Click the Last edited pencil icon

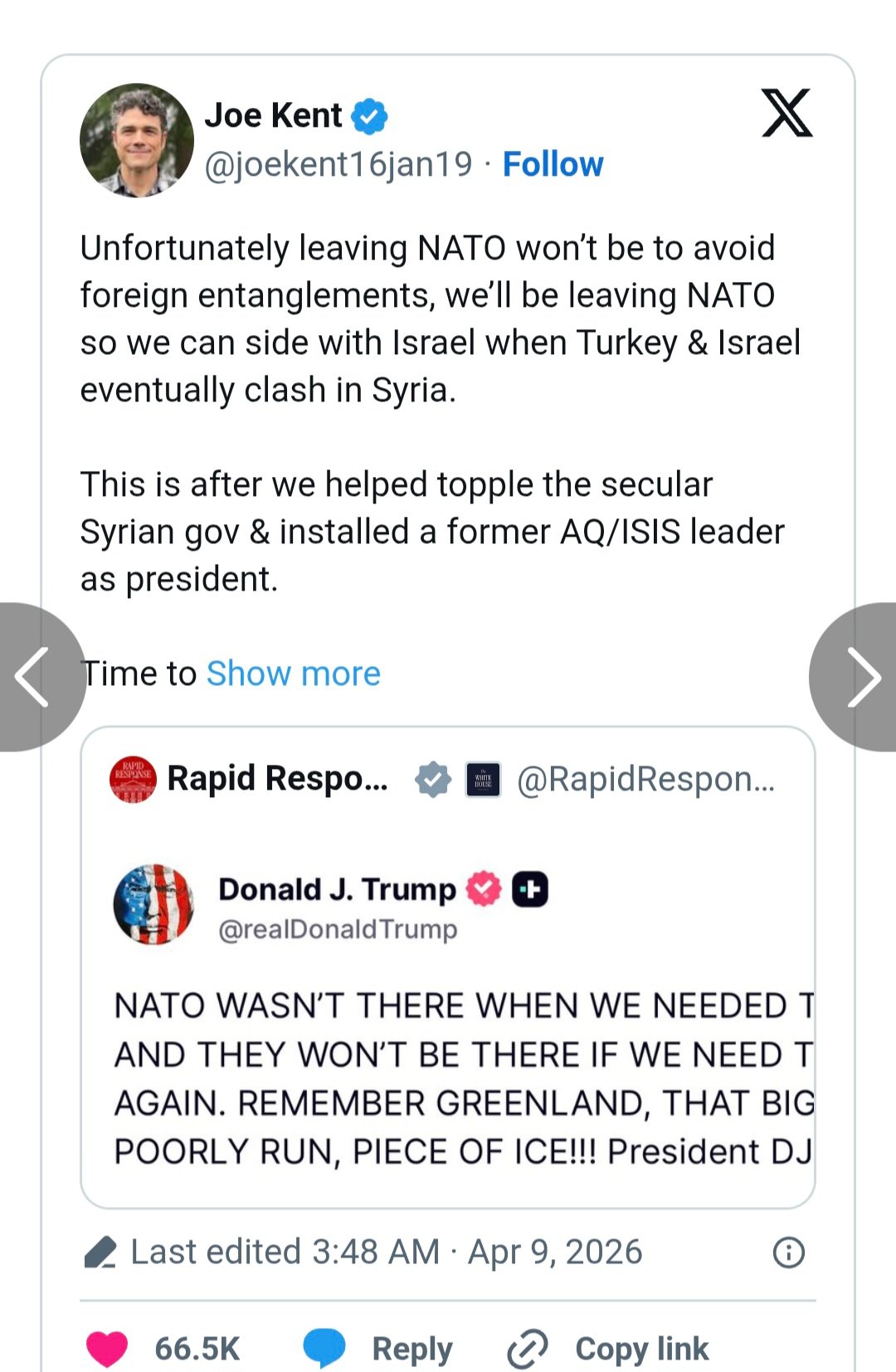100,1253
